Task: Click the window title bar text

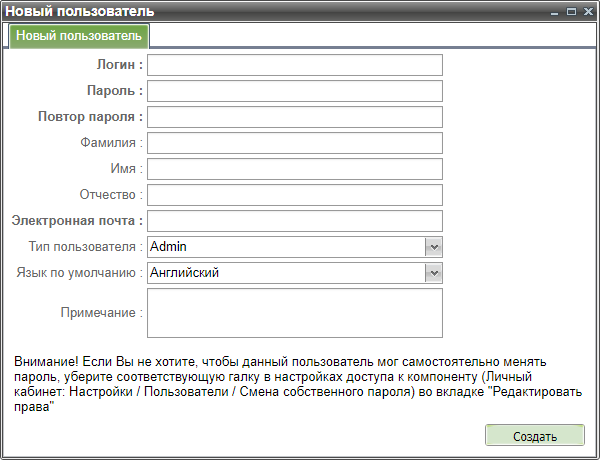Action: (81, 11)
